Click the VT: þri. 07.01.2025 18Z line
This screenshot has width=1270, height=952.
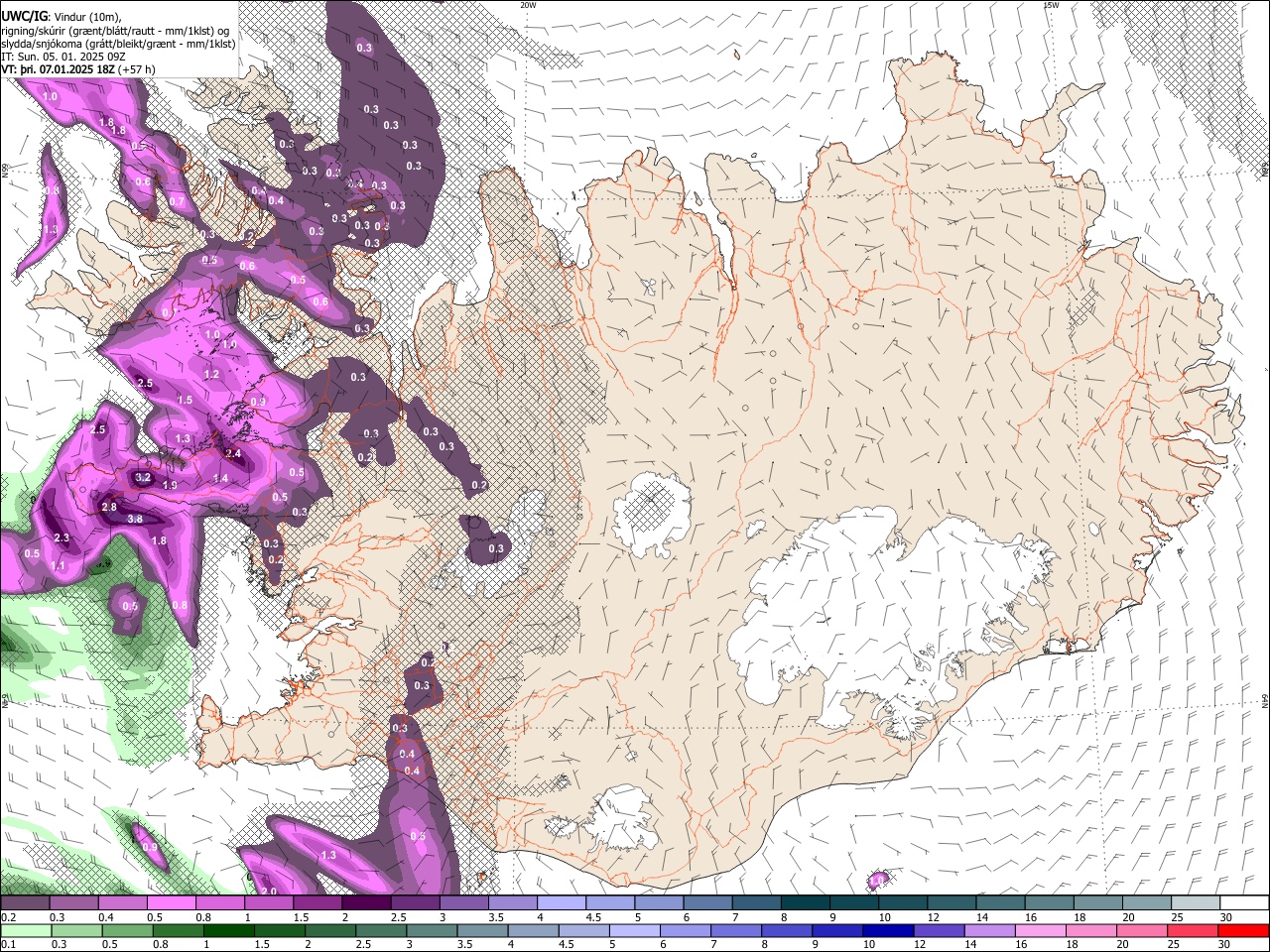pyautogui.click(x=58, y=69)
